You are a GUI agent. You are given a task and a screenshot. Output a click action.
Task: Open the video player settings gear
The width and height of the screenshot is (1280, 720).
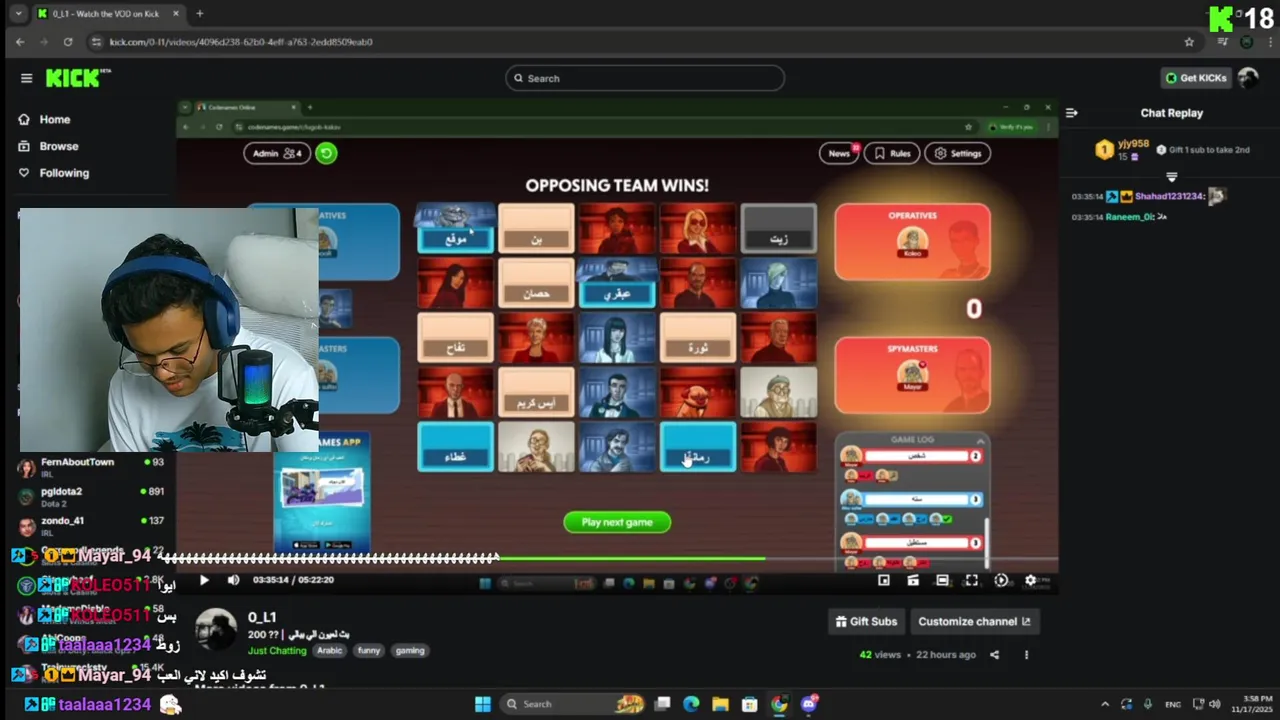pos(1031,580)
